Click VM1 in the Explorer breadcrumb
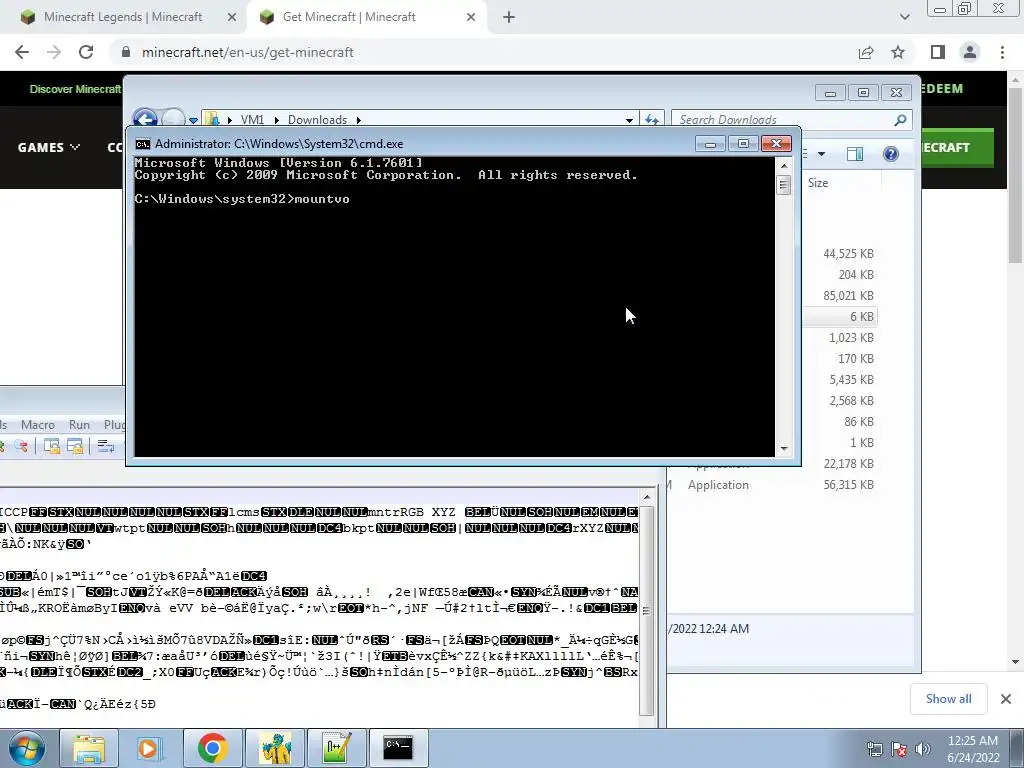 point(252,120)
